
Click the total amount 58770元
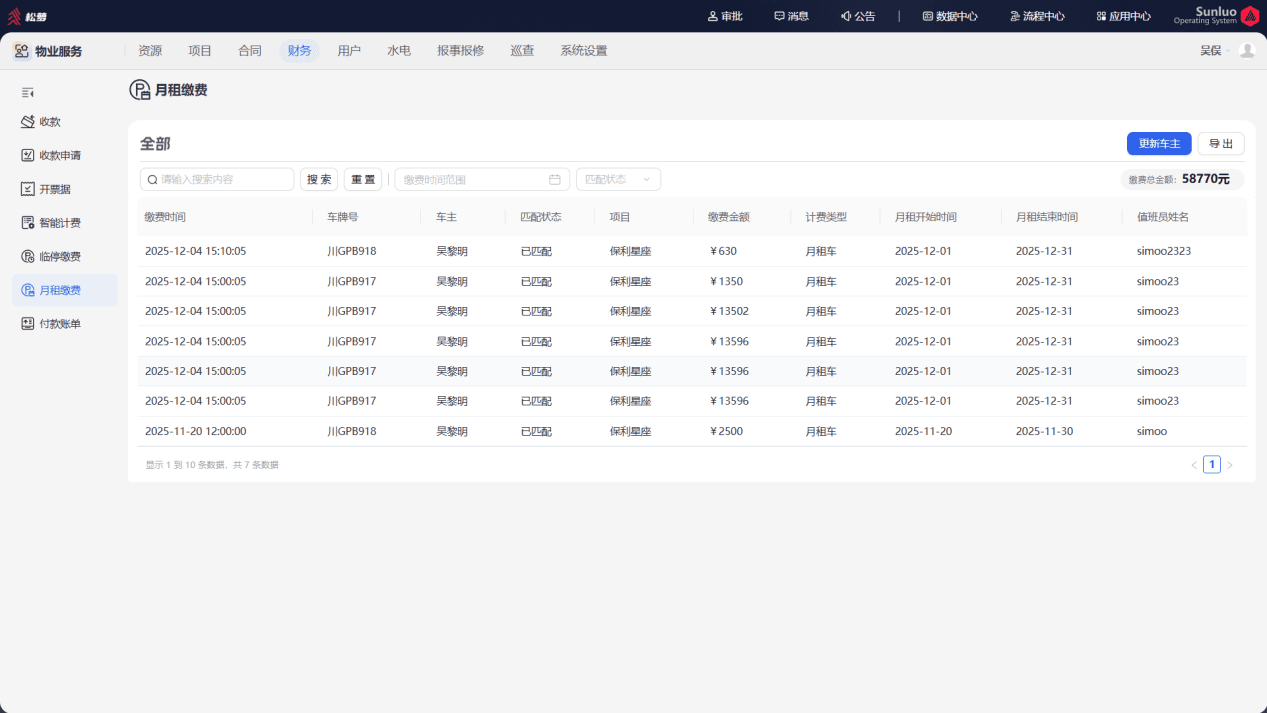coord(1205,179)
